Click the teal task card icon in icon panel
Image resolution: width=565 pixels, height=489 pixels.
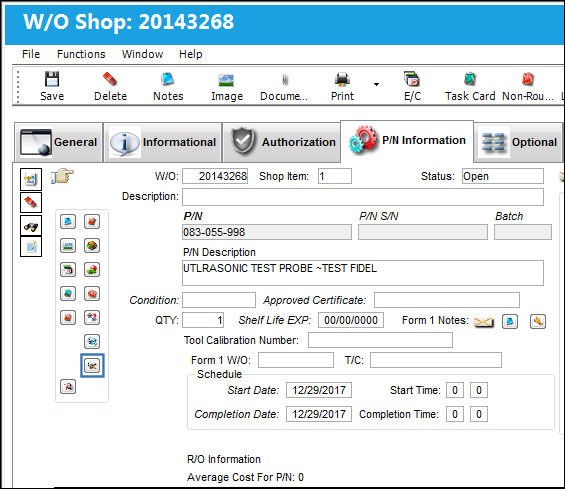click(68, 294)
